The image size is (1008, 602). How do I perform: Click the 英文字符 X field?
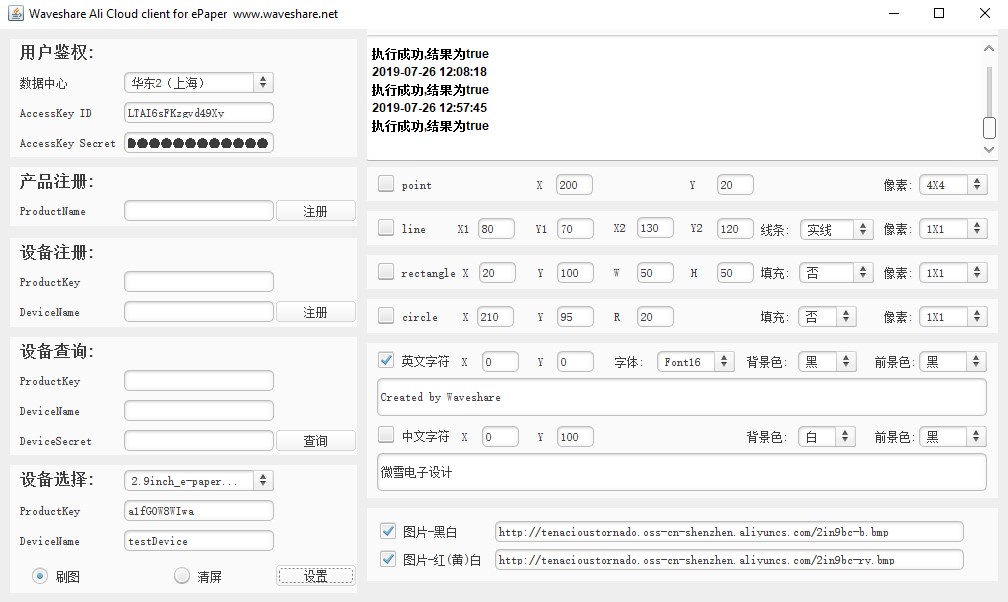500,361
